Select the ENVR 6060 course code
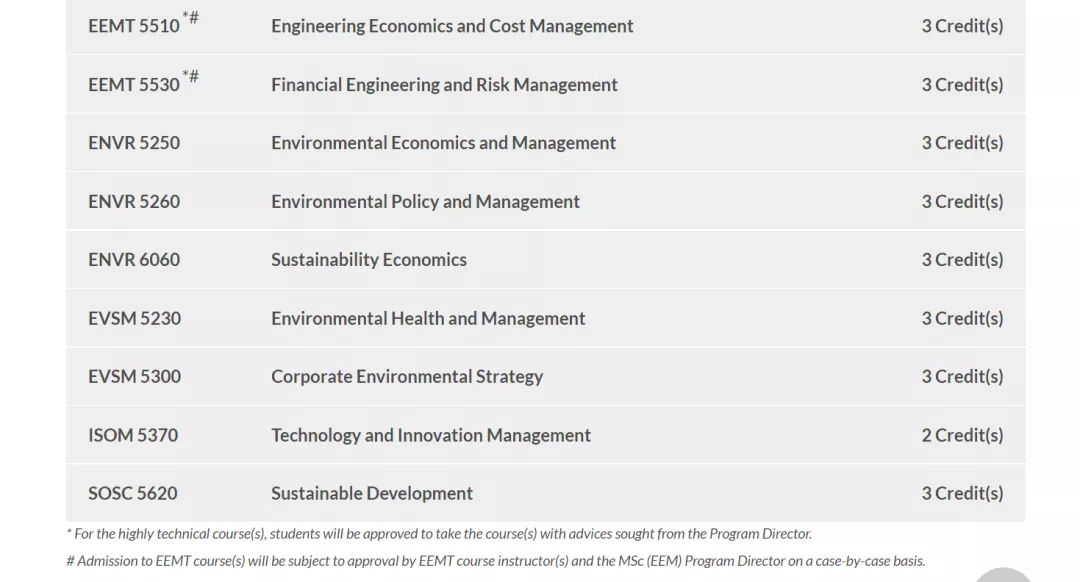The width and height of the screenshot is (1080, 582). click(134, 260)
